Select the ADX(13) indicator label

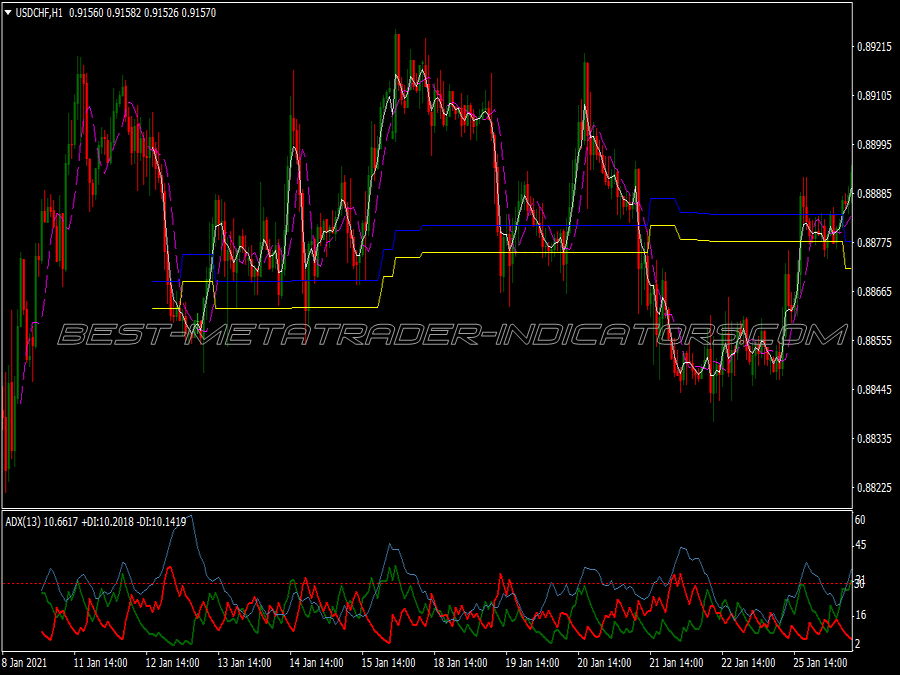23,522
